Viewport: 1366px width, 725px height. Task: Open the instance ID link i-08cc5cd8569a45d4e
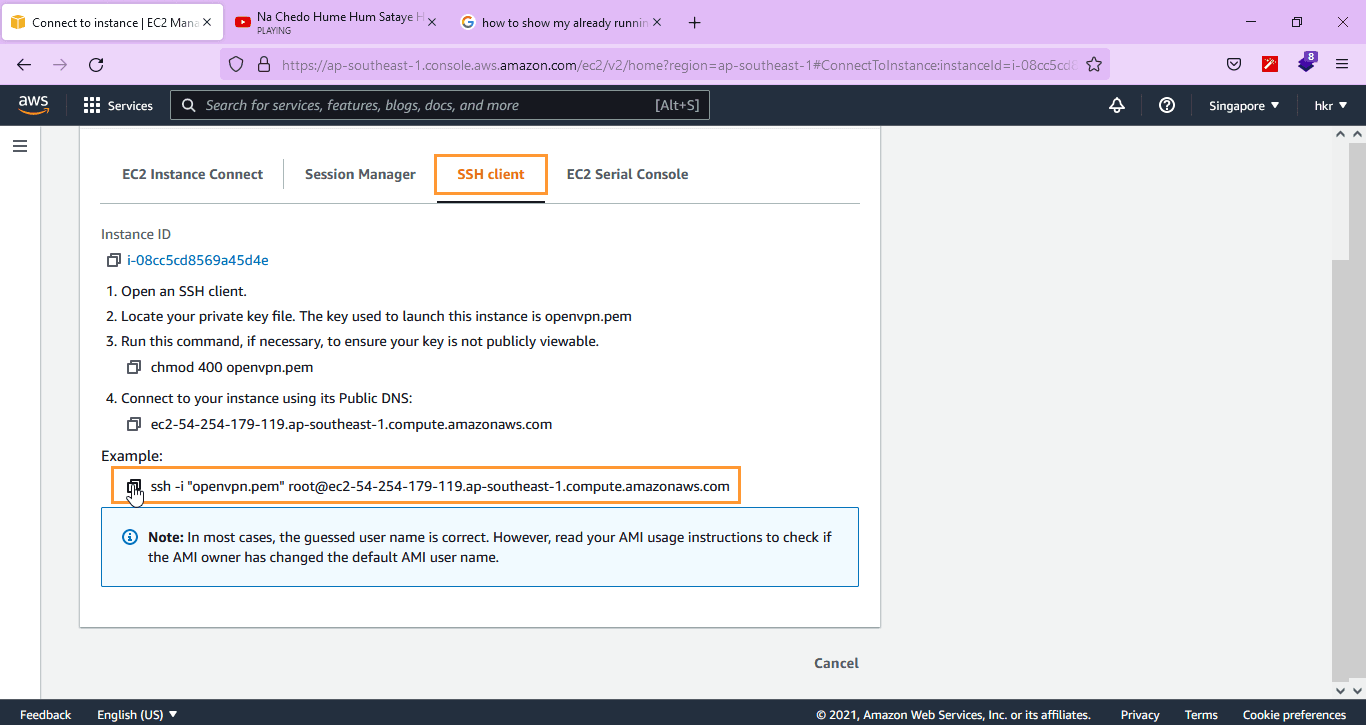[198, 260]
